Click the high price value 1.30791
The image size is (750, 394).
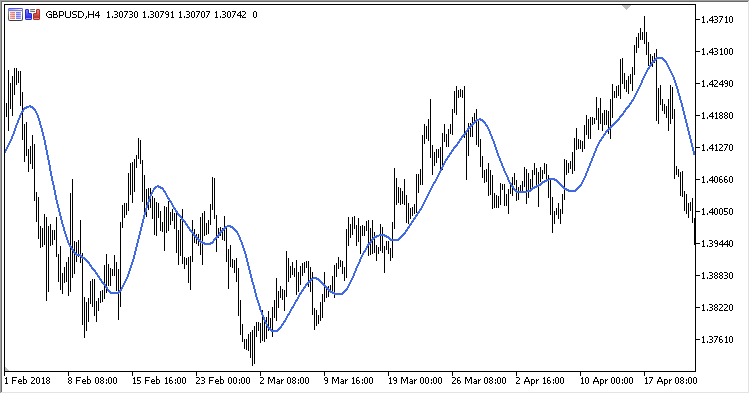[158, 15]
